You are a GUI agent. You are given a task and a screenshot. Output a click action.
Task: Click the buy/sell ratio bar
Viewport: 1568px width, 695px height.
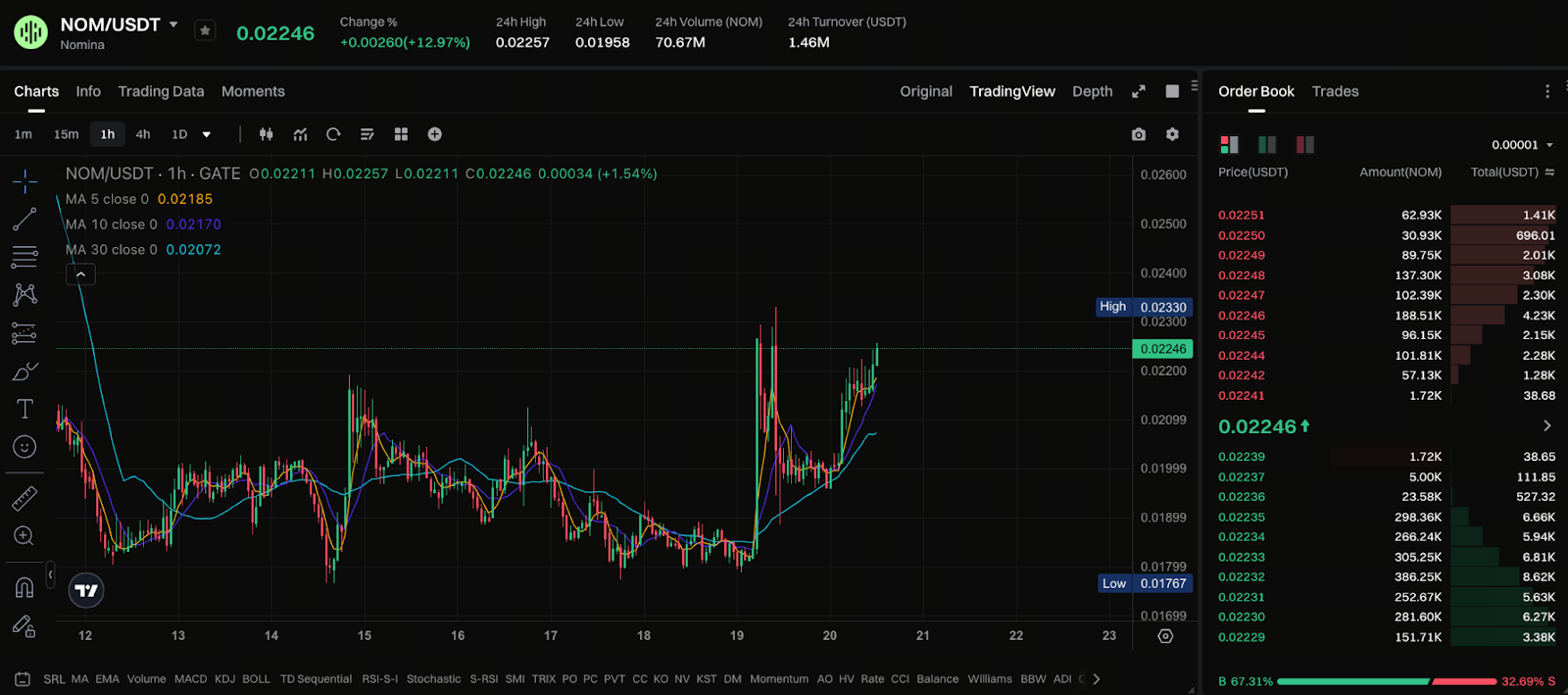pos(1387,681)
